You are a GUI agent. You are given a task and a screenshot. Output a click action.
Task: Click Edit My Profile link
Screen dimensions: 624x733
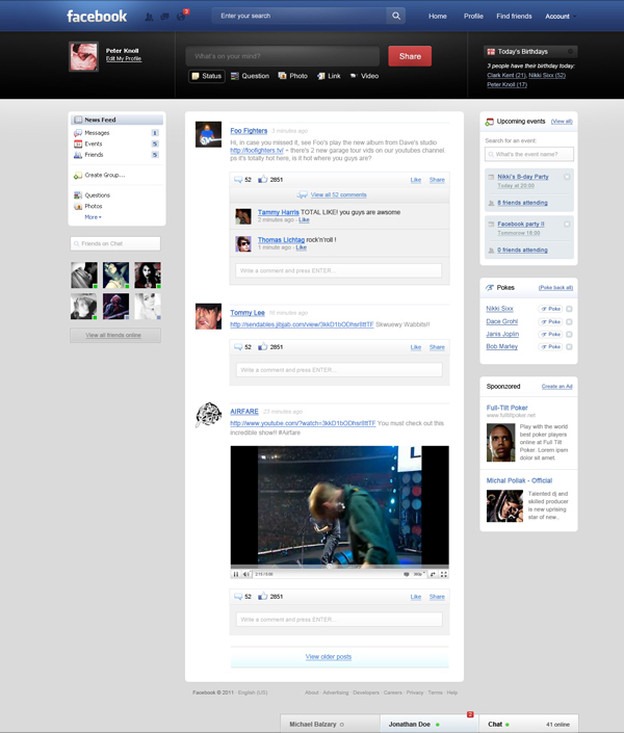123,59
